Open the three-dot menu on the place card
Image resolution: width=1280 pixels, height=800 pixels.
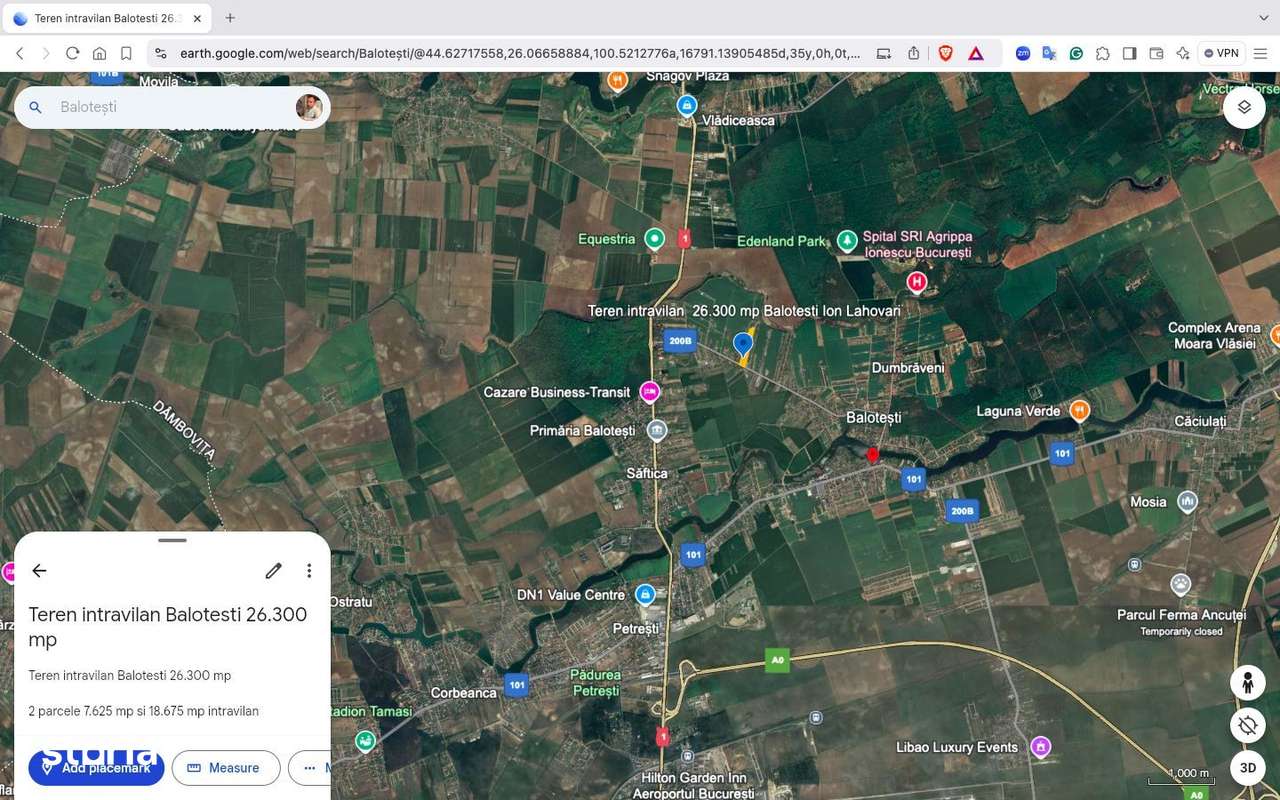point(309,570)
